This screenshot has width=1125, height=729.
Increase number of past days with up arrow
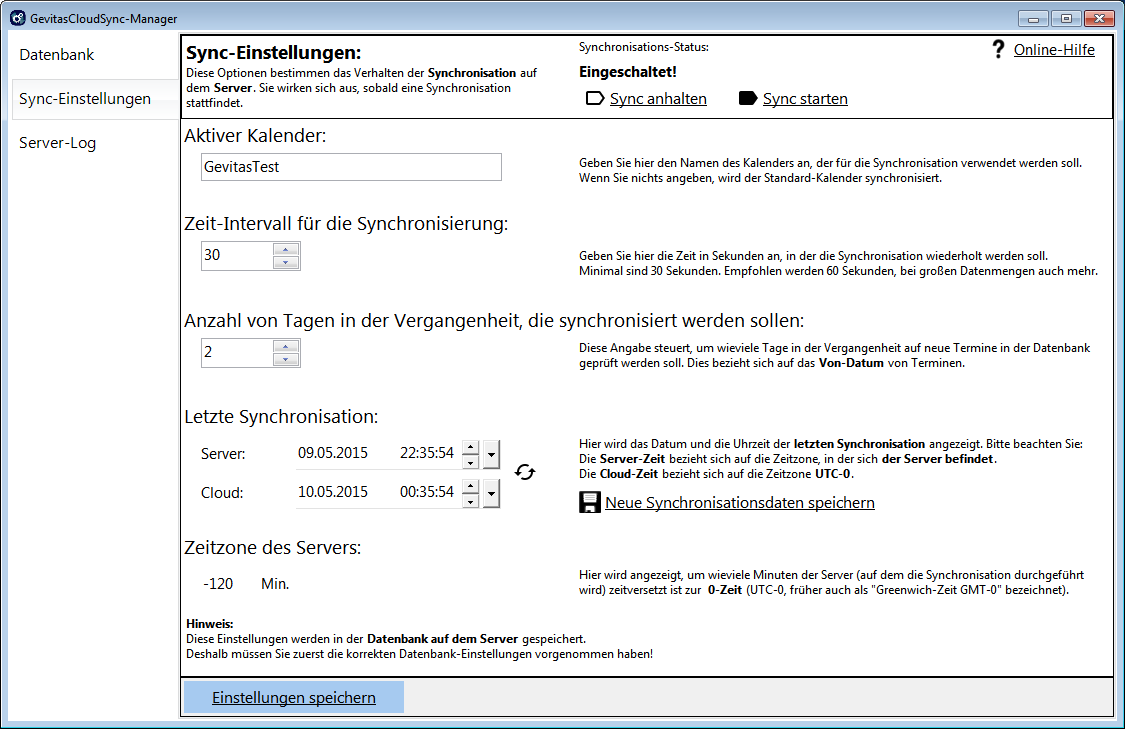pos(286,346)
